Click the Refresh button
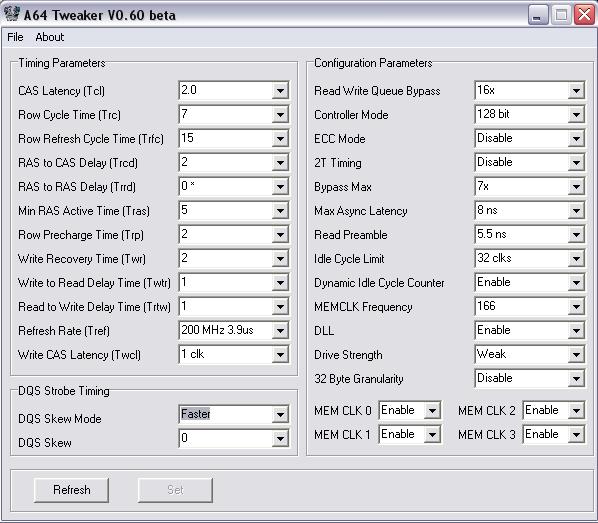Screen dimensions: 598x523 pos(71,490)
